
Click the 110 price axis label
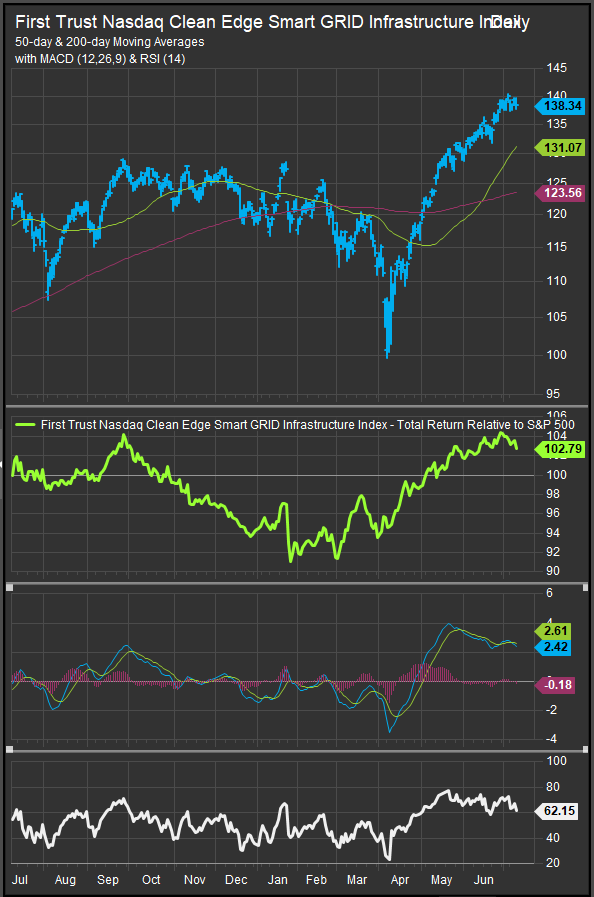(557, 281)
